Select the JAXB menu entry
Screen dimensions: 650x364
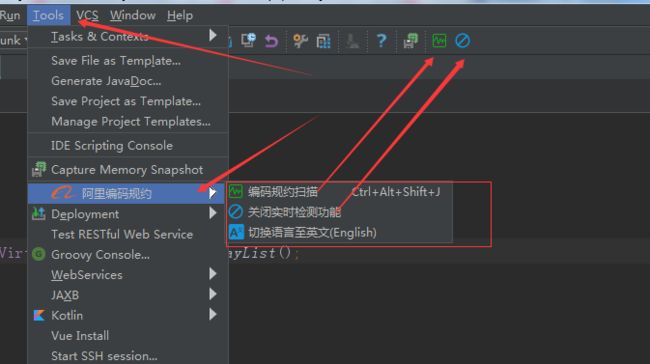(128, 295)
